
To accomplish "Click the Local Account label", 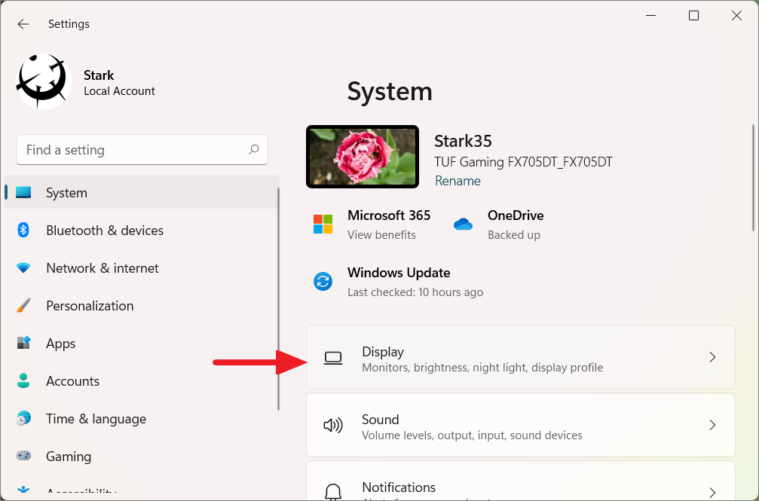I will point(119,91).
